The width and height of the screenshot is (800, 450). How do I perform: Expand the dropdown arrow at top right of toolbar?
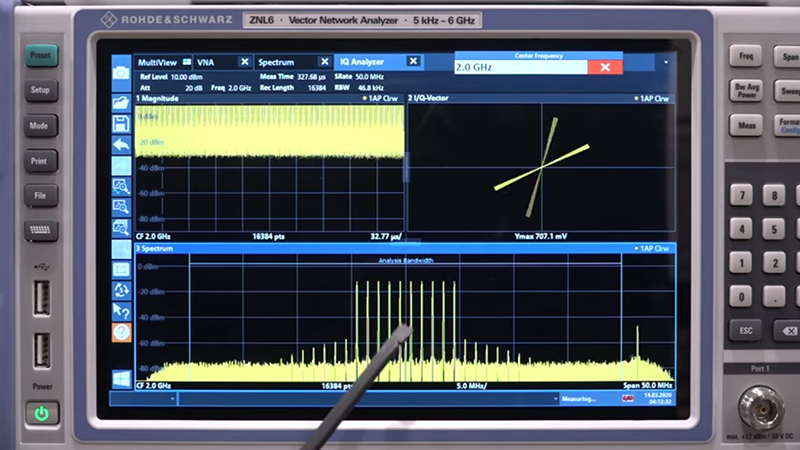tap(666, 62)
